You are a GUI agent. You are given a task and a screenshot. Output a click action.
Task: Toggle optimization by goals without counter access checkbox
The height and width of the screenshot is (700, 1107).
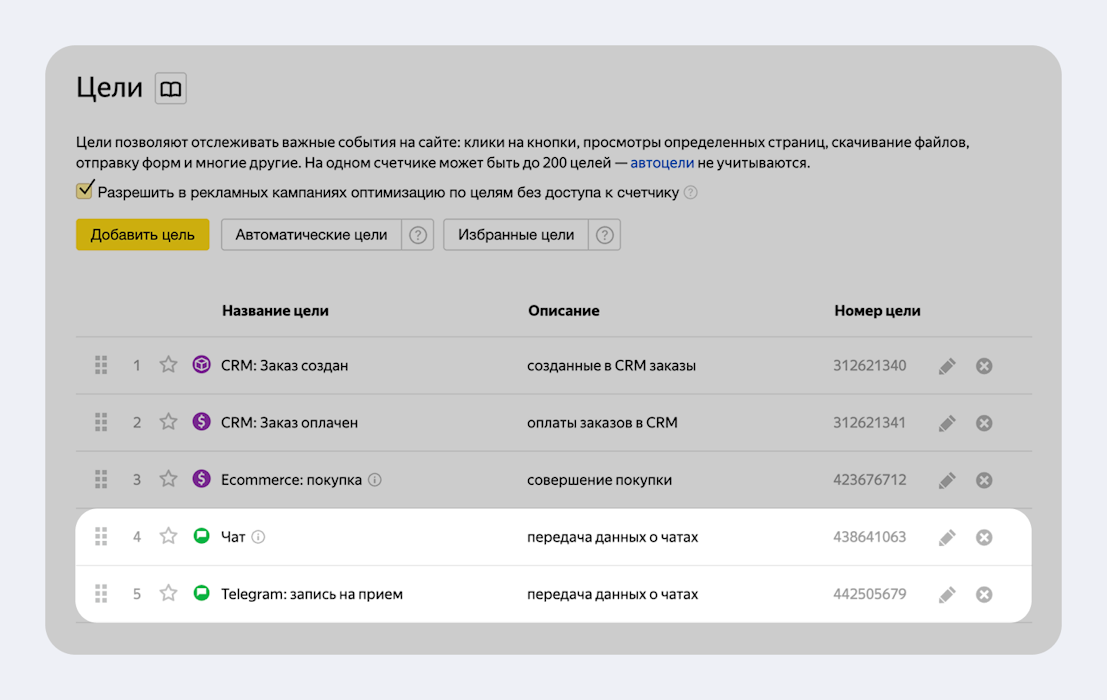tap(85, 191)
